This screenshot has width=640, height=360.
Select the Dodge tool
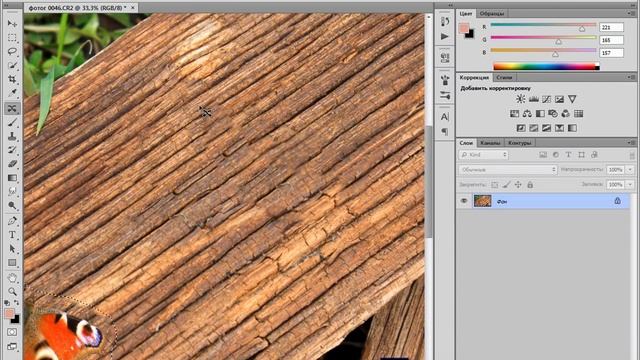(12, 205)
